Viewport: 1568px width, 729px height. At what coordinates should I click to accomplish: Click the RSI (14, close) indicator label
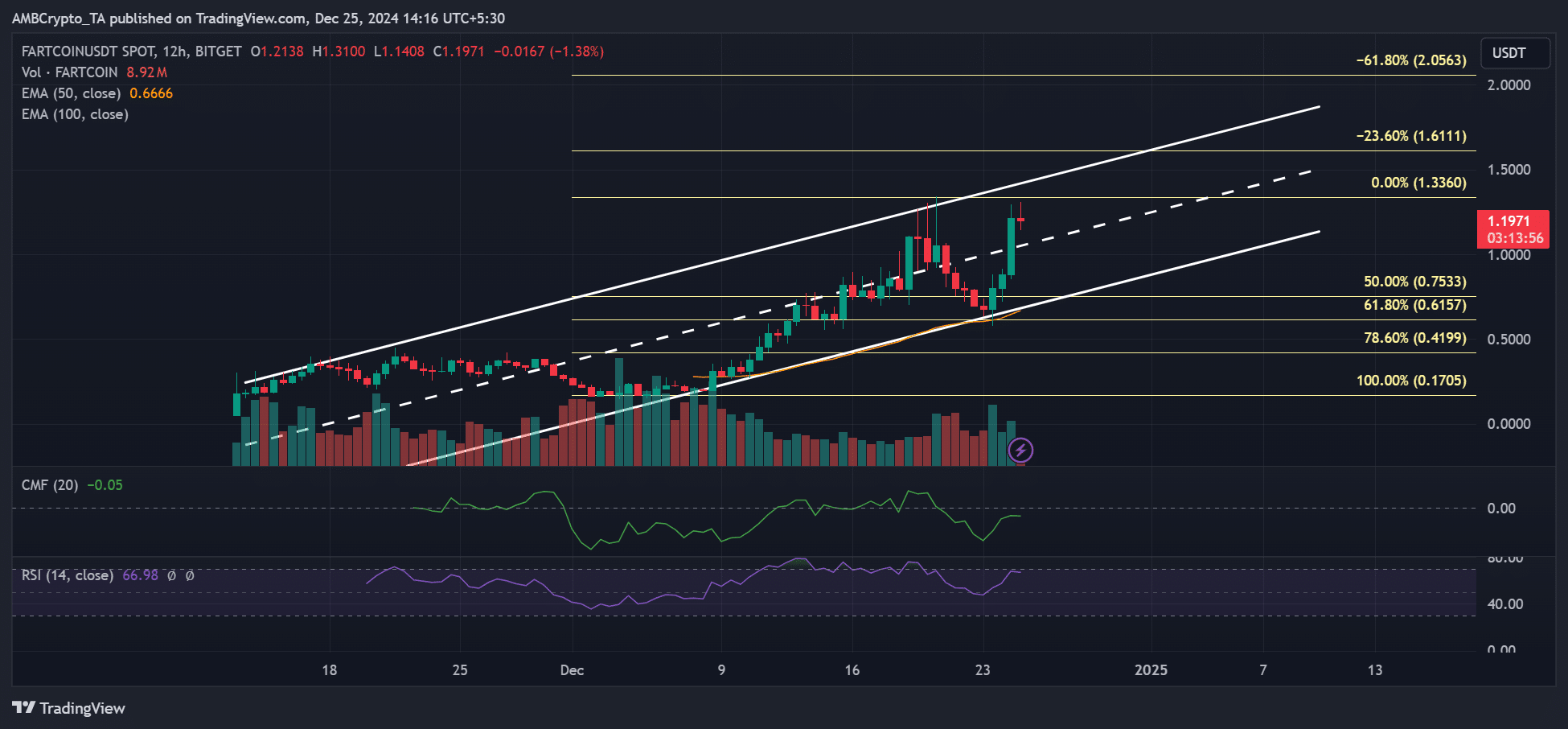(x=68, y=575)
